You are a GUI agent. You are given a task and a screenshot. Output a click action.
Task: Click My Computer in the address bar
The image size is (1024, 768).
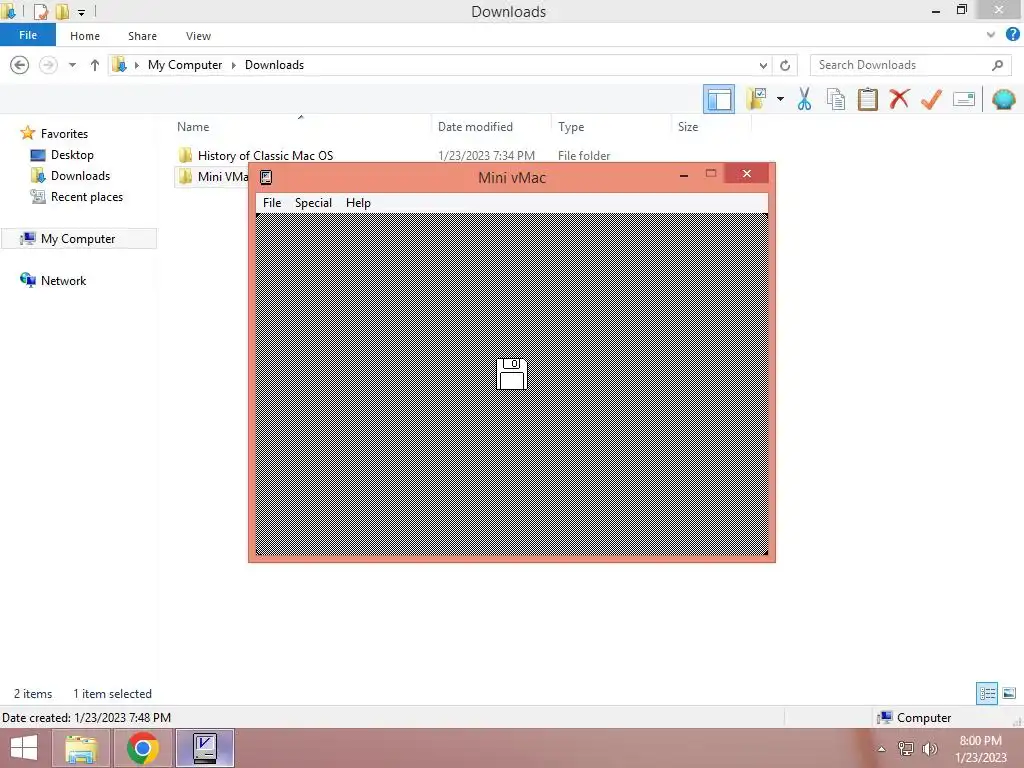point(185,65)
